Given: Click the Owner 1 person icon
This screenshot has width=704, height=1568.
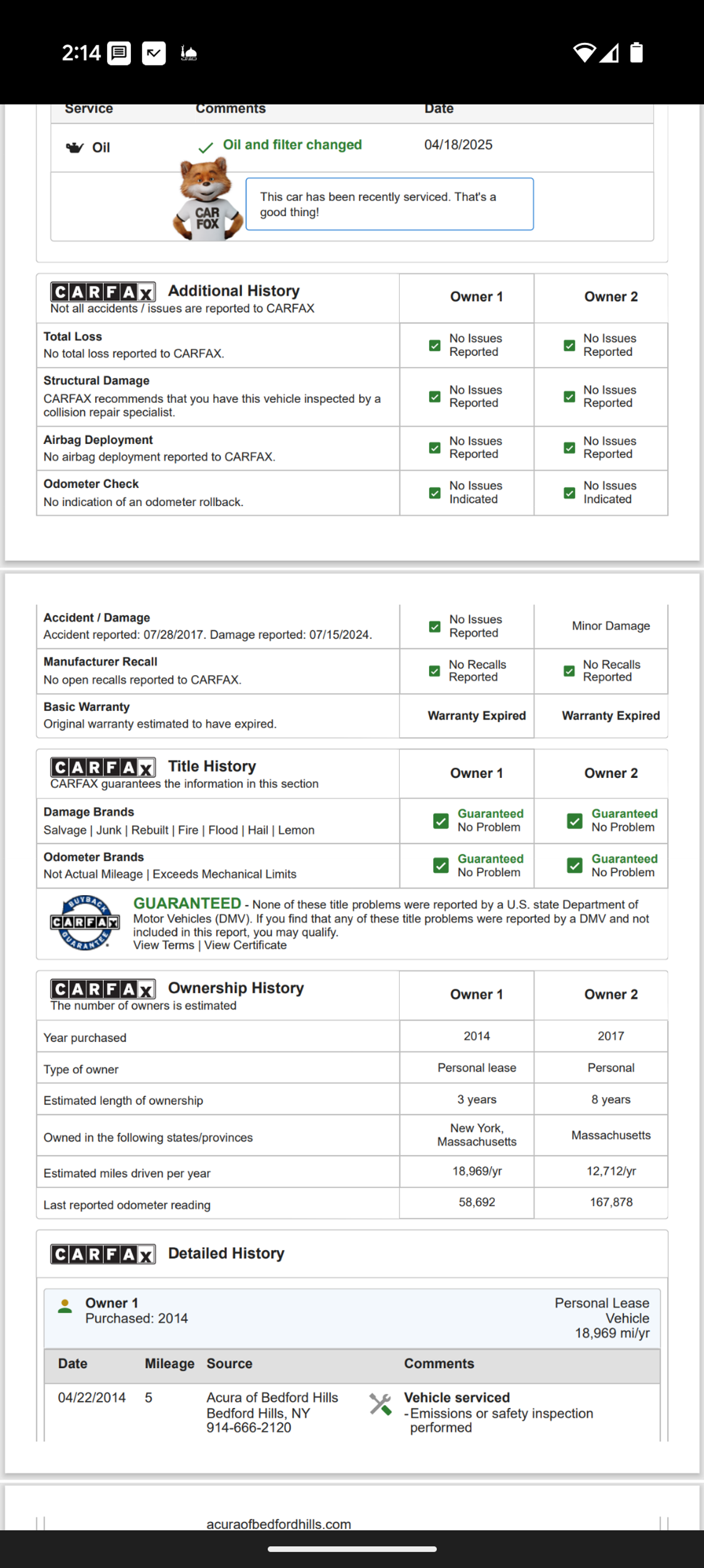Looking at the screenshot, I should pos(64,1306).
